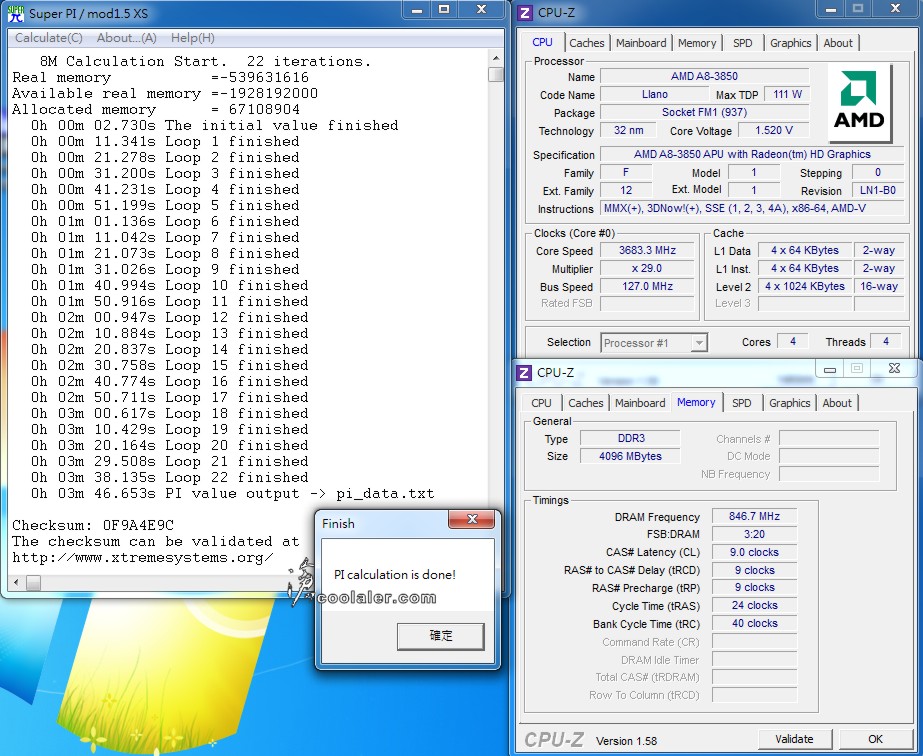The image size is (923, 756).
Task: Expand the Processor #1 selection dropdown
Action: pos(699,343)
